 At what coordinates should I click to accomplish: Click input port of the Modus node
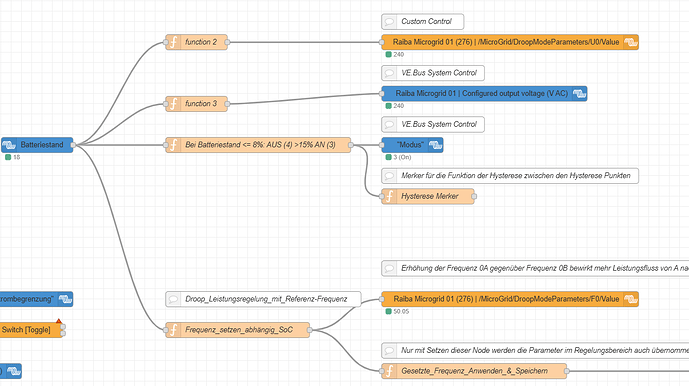pyautogui.click(x=382, y=145)
